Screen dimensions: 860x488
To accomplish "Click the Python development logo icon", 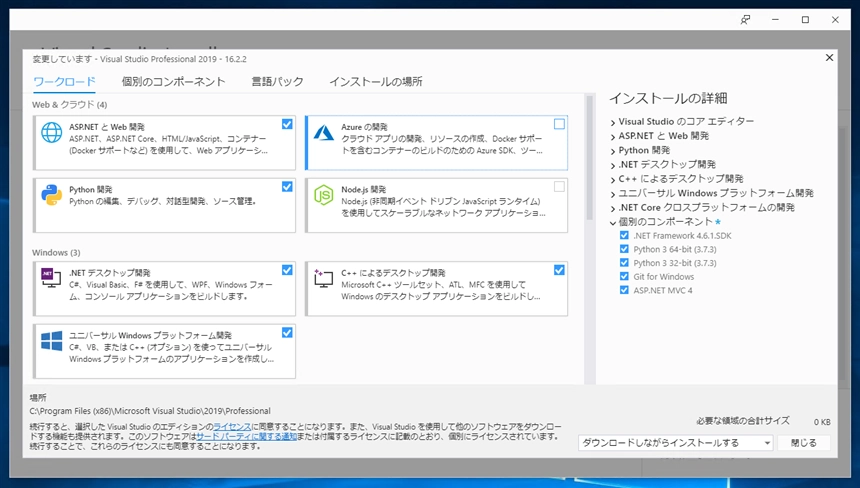I will click(x=52, y=195).
